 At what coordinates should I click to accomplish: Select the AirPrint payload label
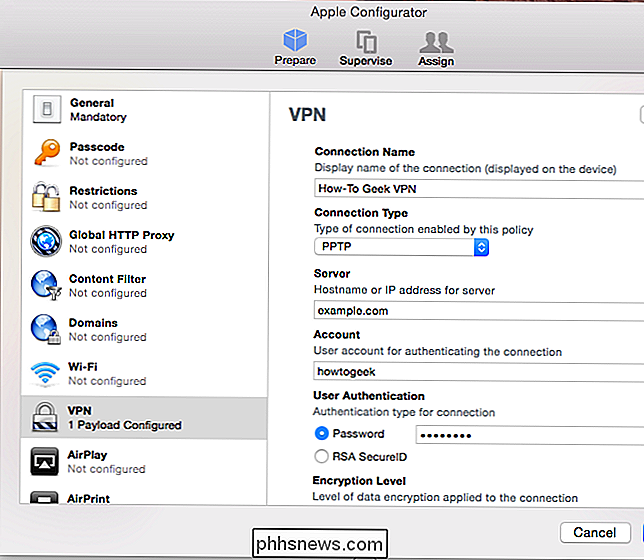pos(89,499)
